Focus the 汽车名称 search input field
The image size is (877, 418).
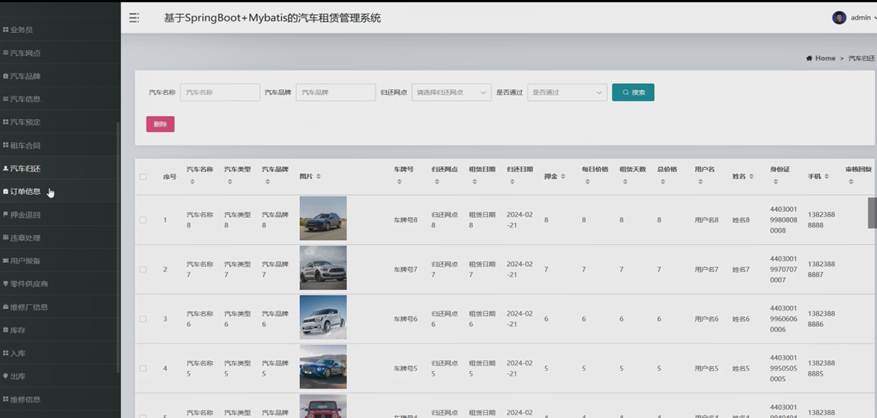[x=220, y=92]
